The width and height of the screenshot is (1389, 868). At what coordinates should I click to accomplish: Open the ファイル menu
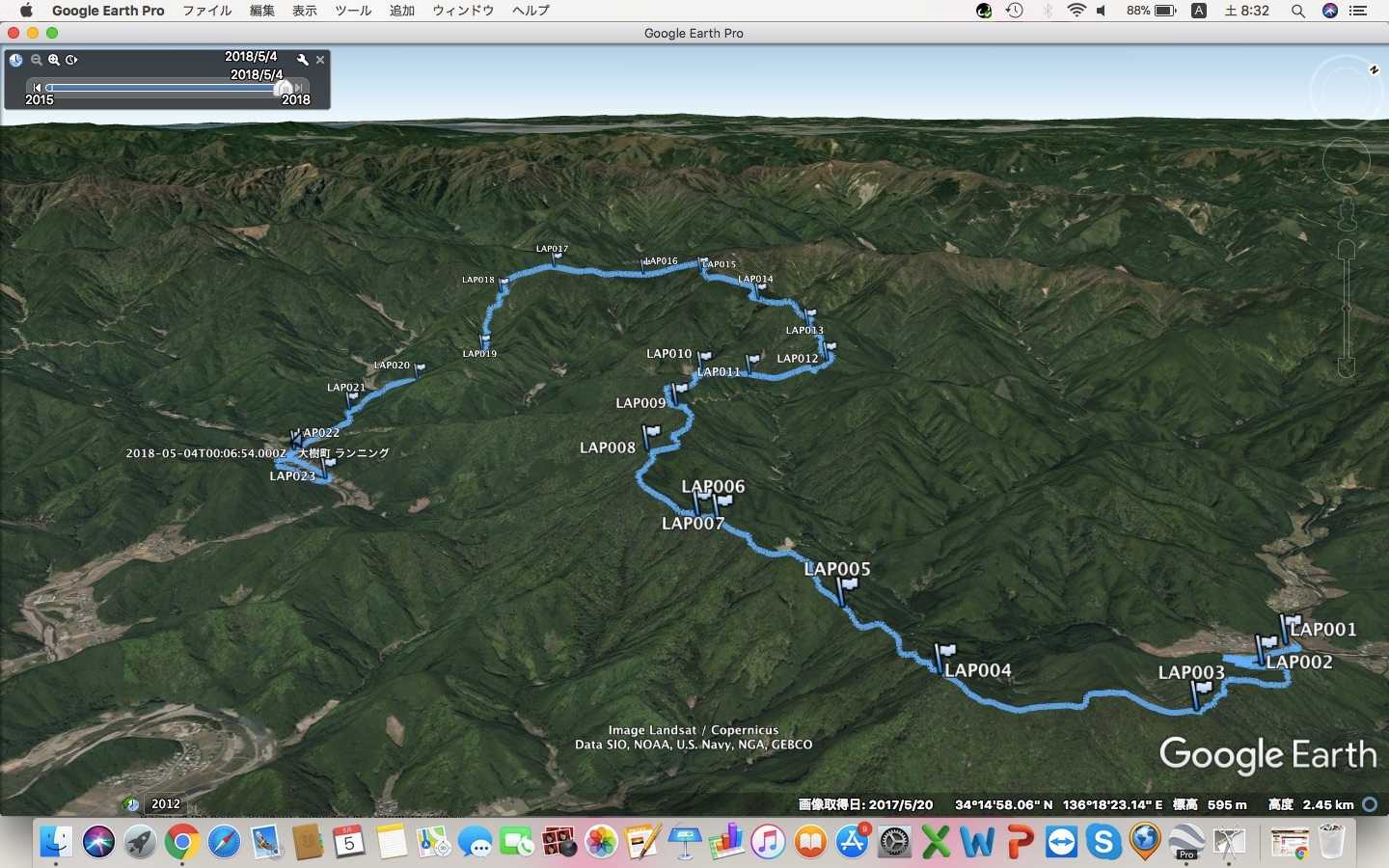(x=206, y=11)
